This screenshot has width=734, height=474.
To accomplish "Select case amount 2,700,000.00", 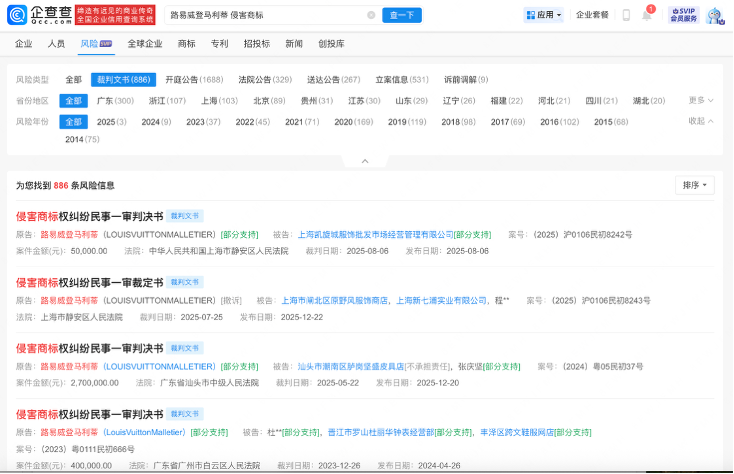I will point(95,383).
